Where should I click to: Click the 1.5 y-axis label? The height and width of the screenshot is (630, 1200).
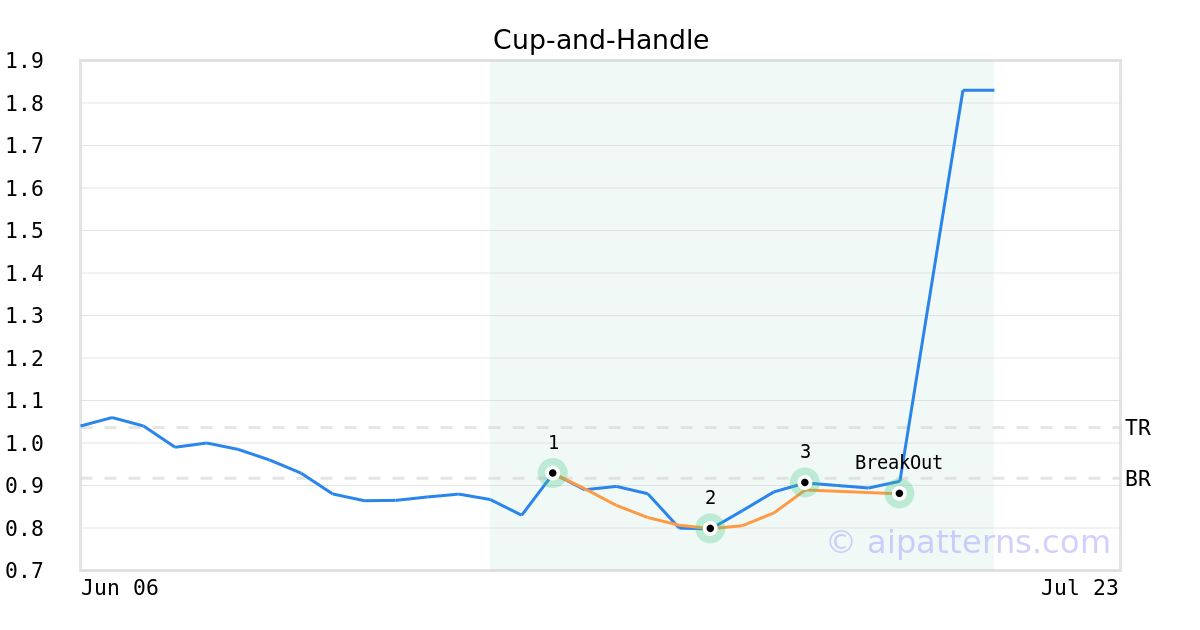pos(24,231)
